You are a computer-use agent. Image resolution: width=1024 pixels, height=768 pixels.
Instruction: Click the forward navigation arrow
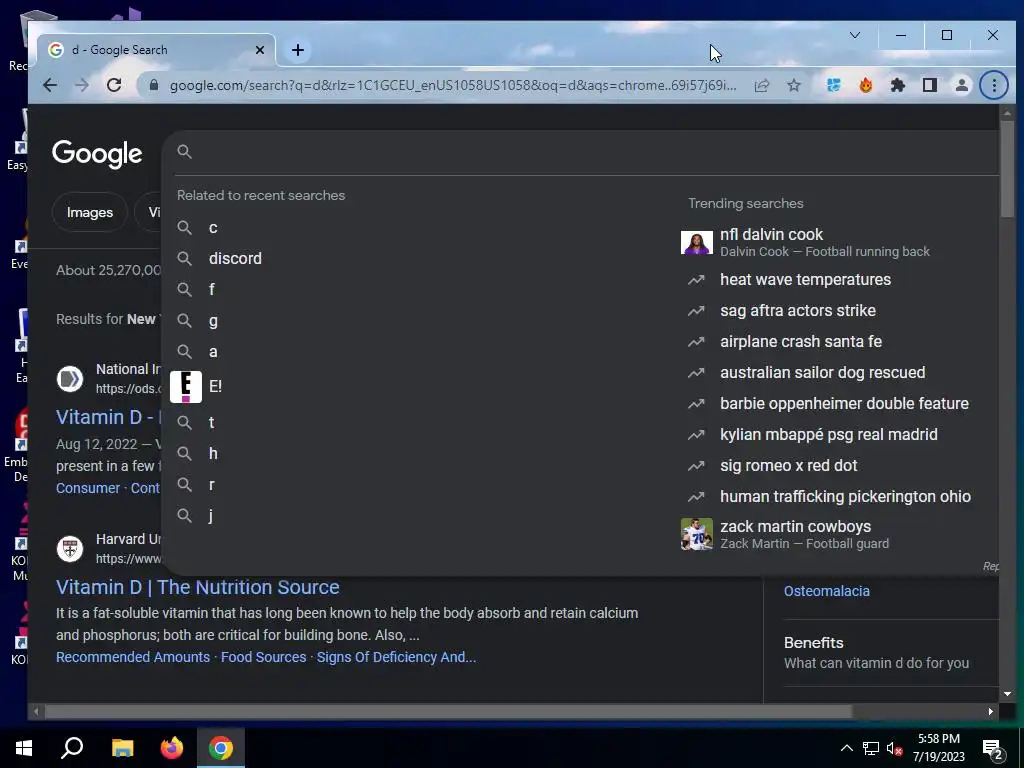[x=82, y=85]
